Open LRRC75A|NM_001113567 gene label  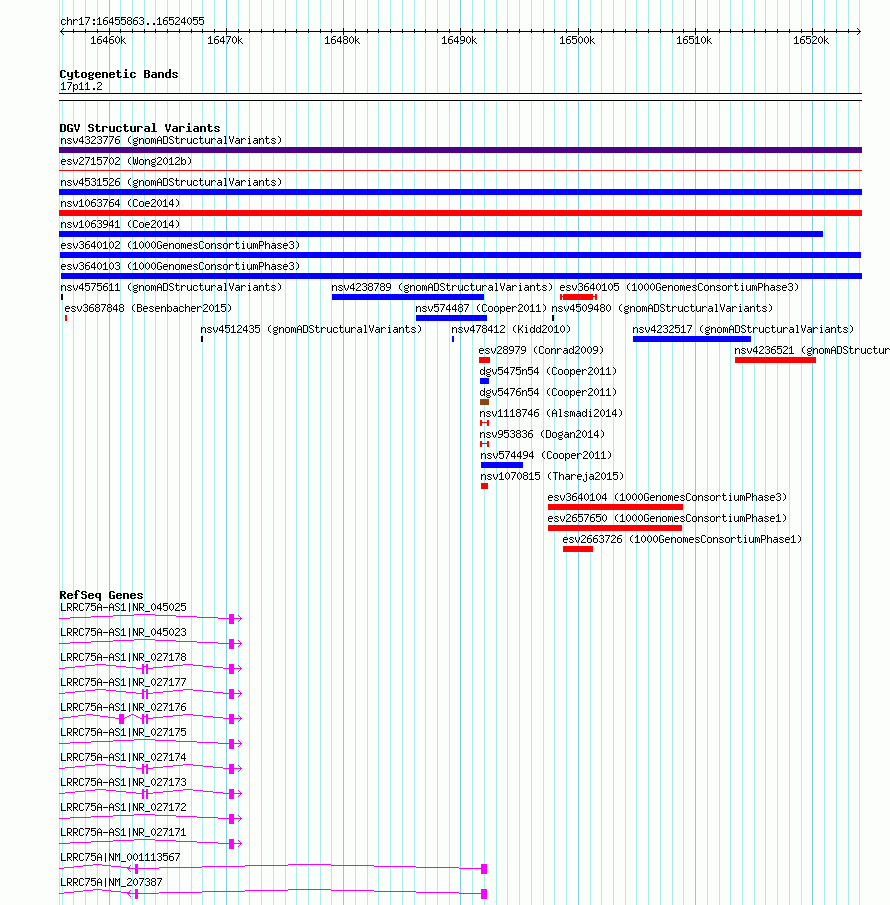click(x=120, y=858)
